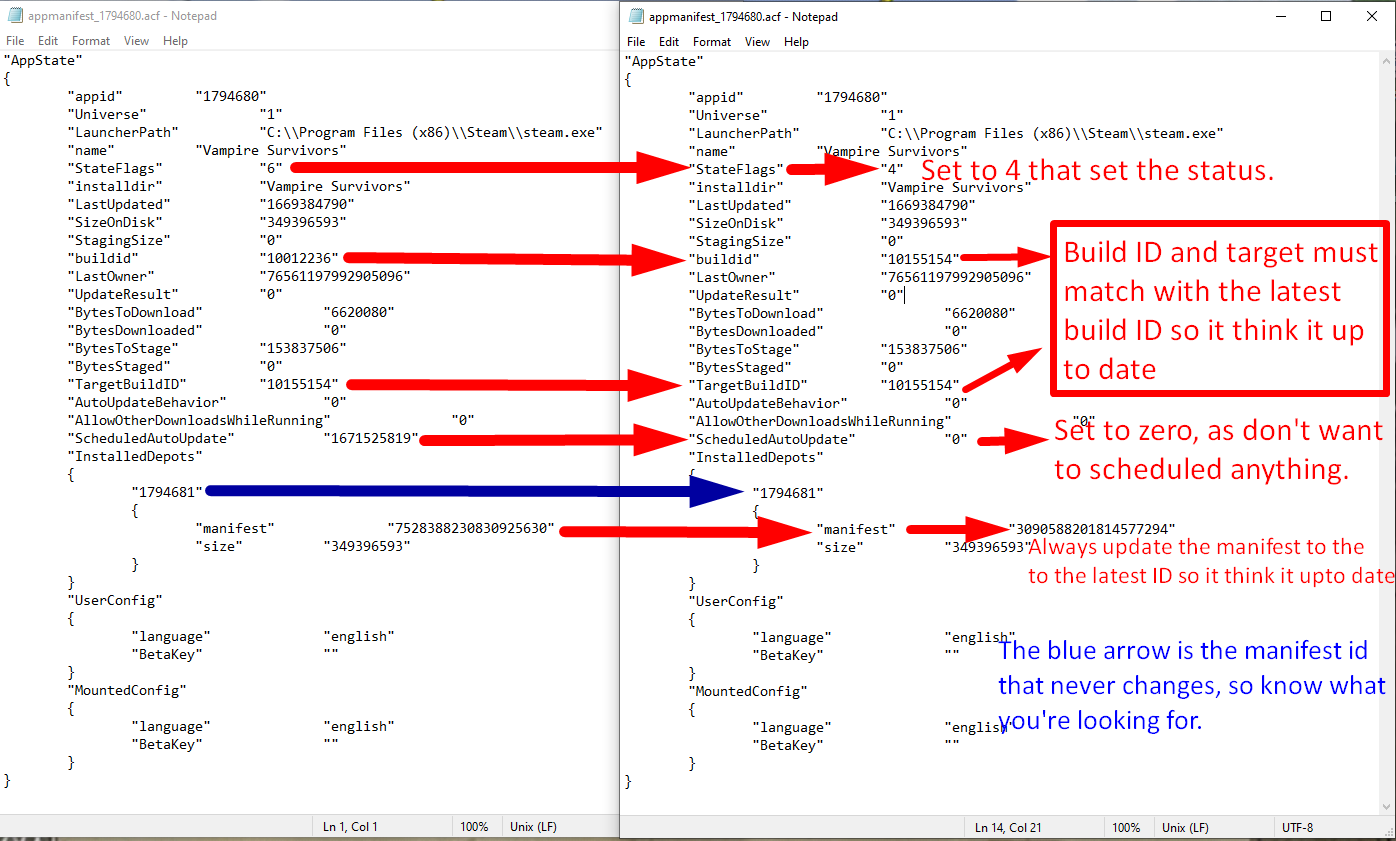Open File menu in the background Notepad window
The image size is (1396, 841).
[15, 41]
